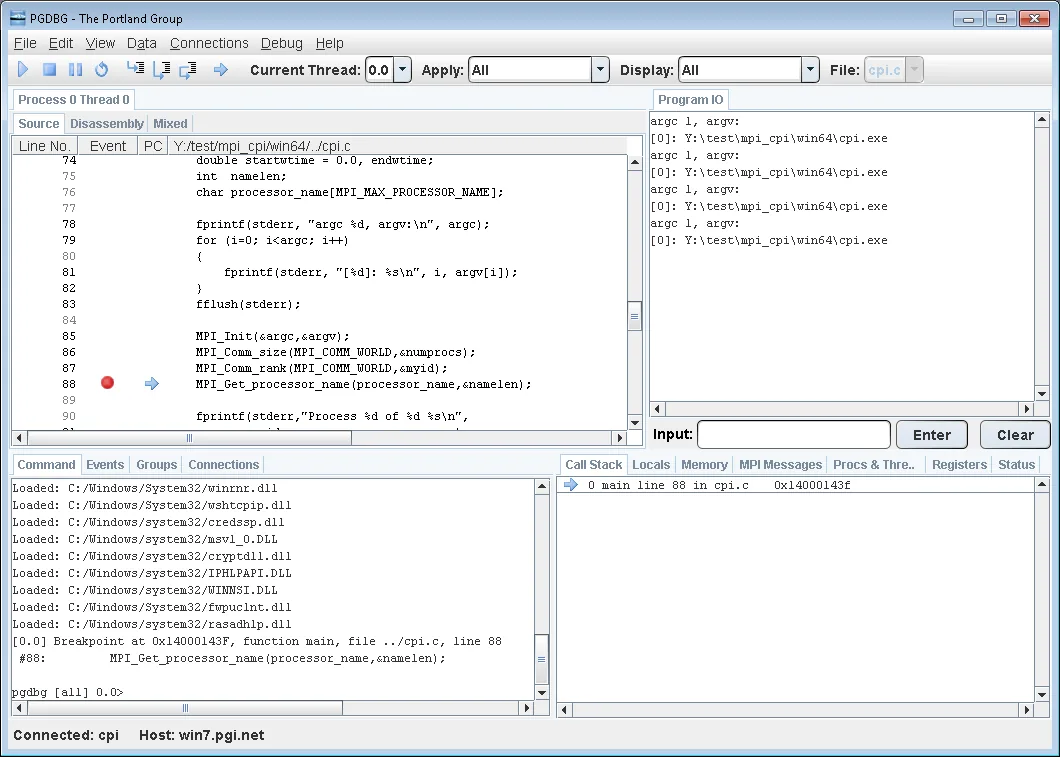This screenshot has width=1060, height=757.
Task: Select the Process 0 Thread 0 tab
Action: (x=74, y=99)
